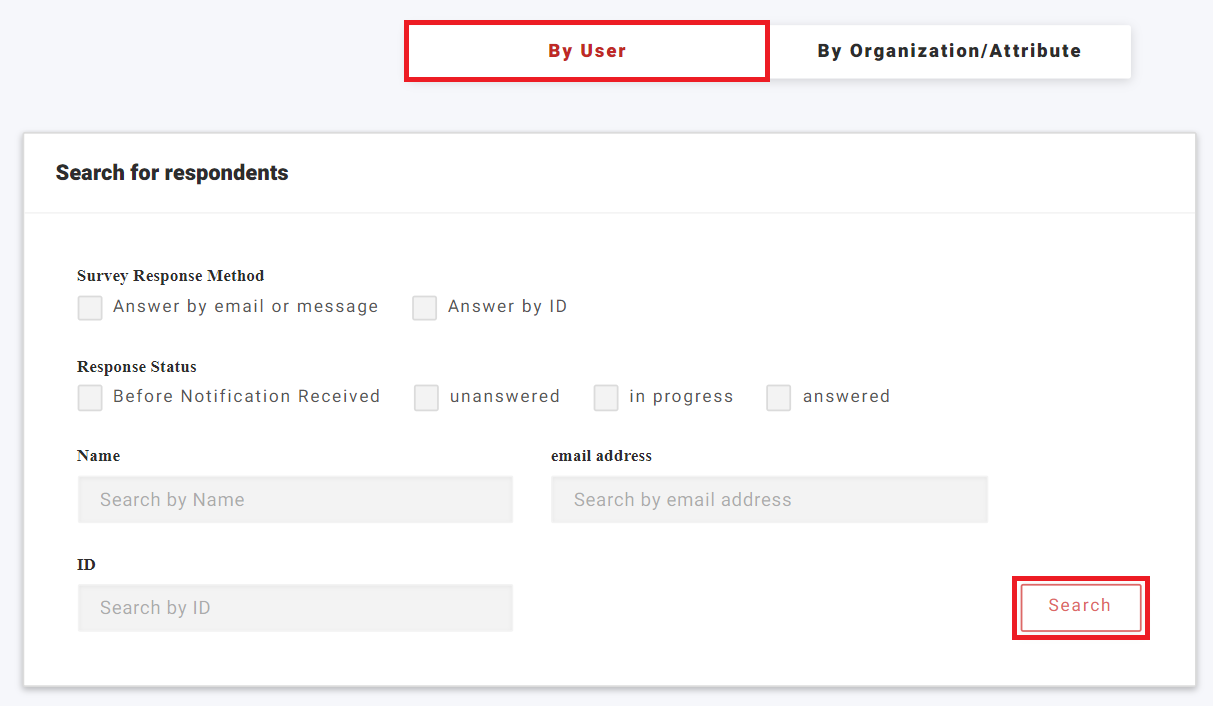Check the Answer by email or message checkbox
The image size is (1213, 706).
pyautogui.click(x=90, y=307)
